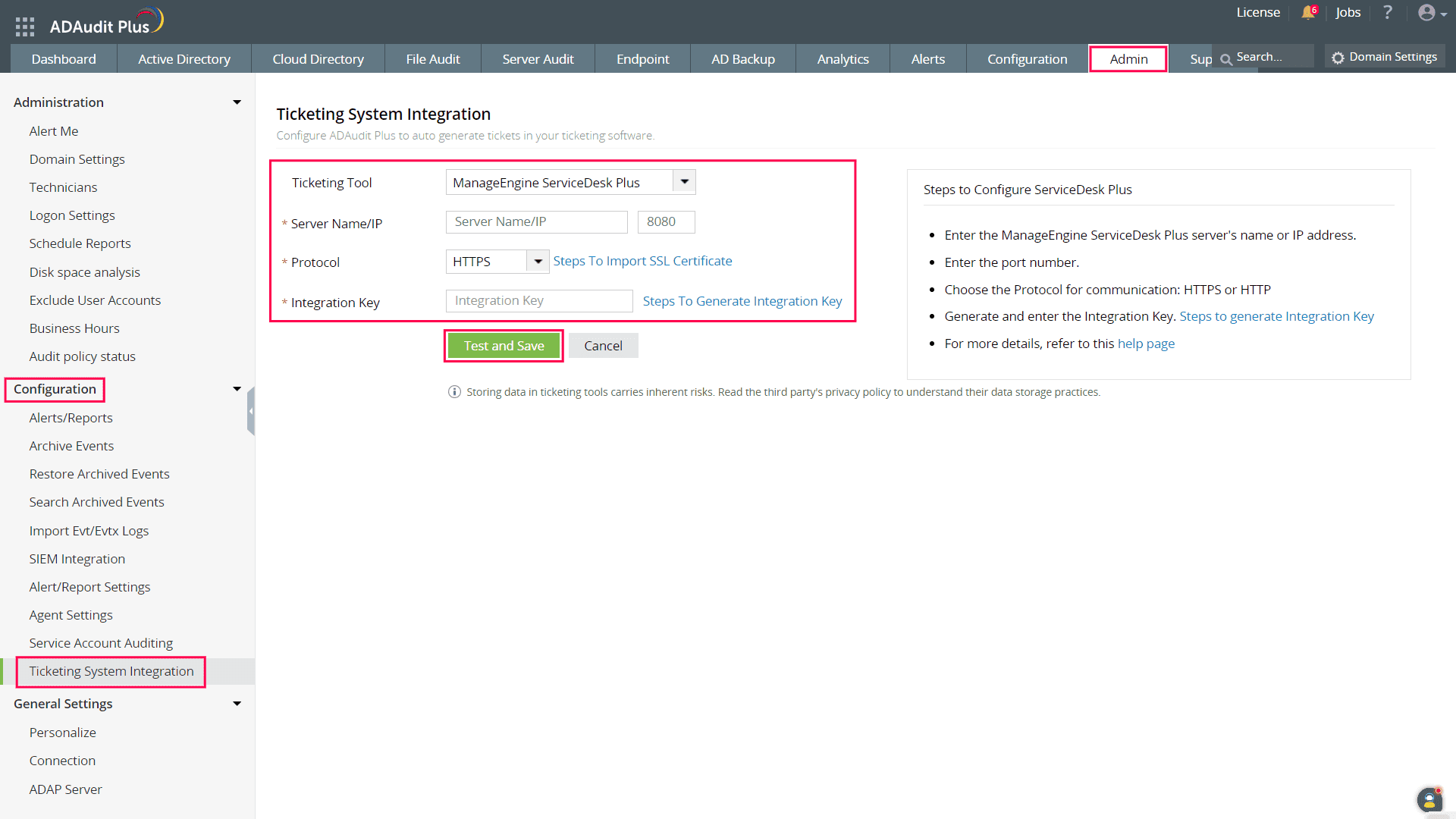Open the chat assistant icon at bottom right
Viewport: 1456px width, 819px height.
[1429, 799]
